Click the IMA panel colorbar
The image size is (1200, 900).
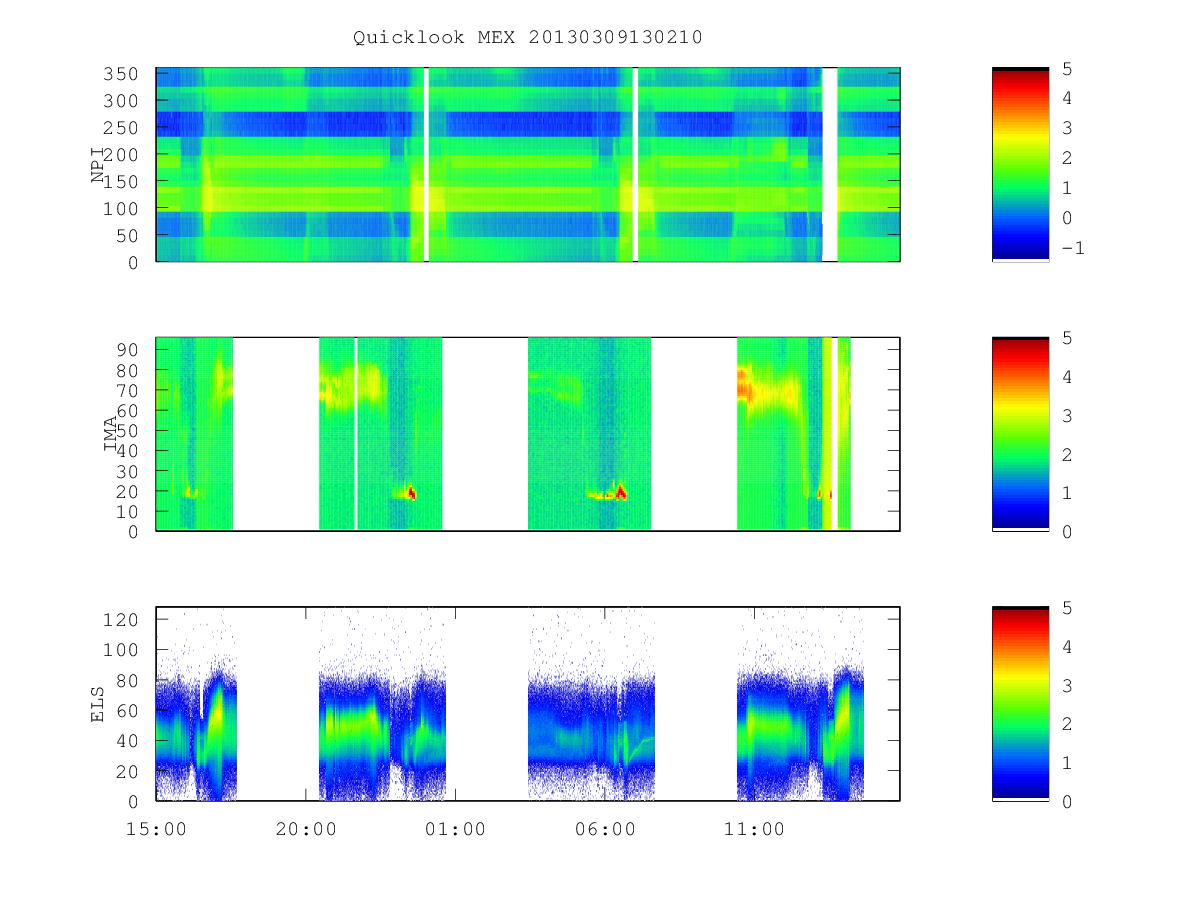tap(1020, 433)
